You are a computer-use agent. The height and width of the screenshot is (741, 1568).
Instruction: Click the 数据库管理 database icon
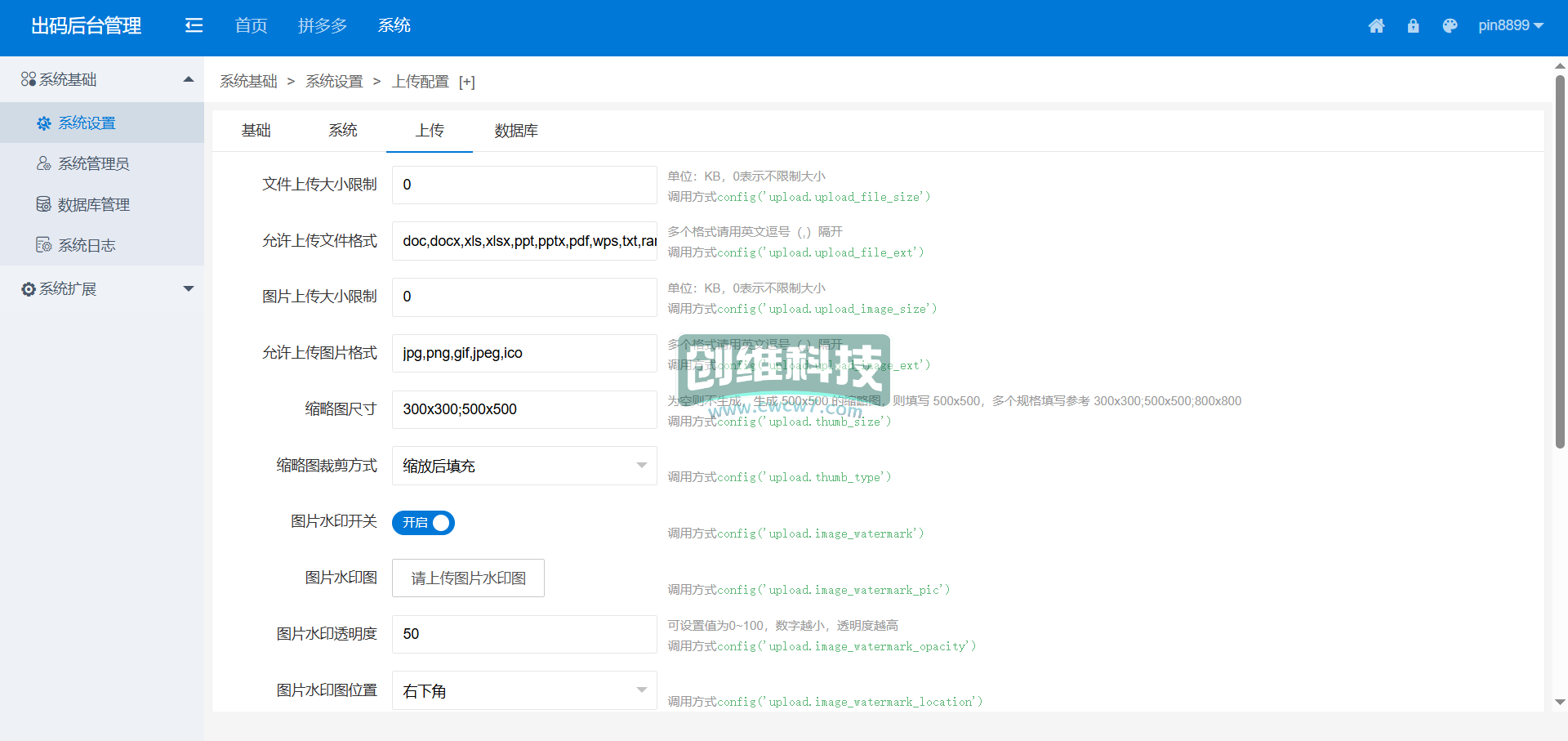tap(44, 204)
